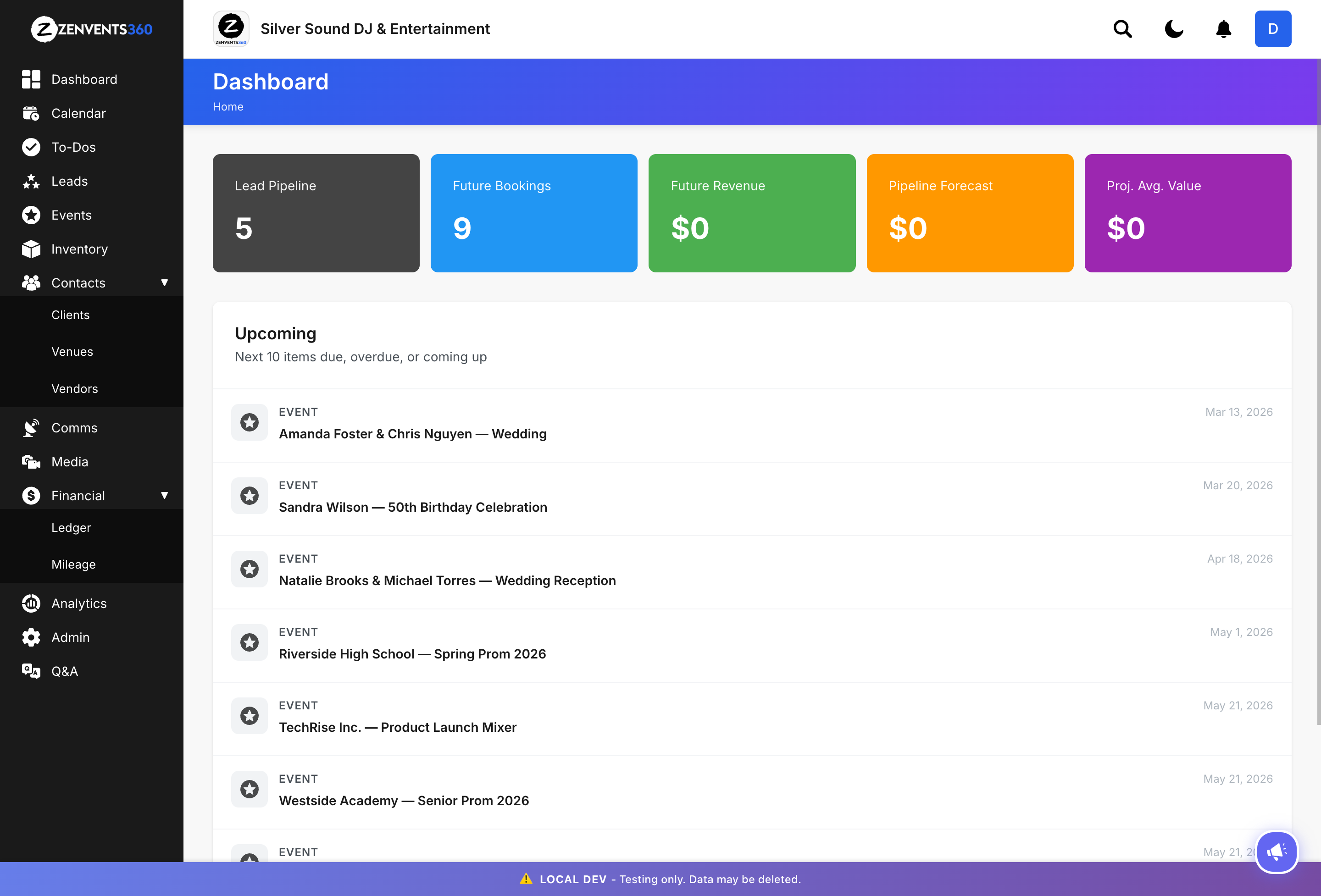Open Analytics from the sidebar
1321x896 pixels.
[x=79, y=603]
